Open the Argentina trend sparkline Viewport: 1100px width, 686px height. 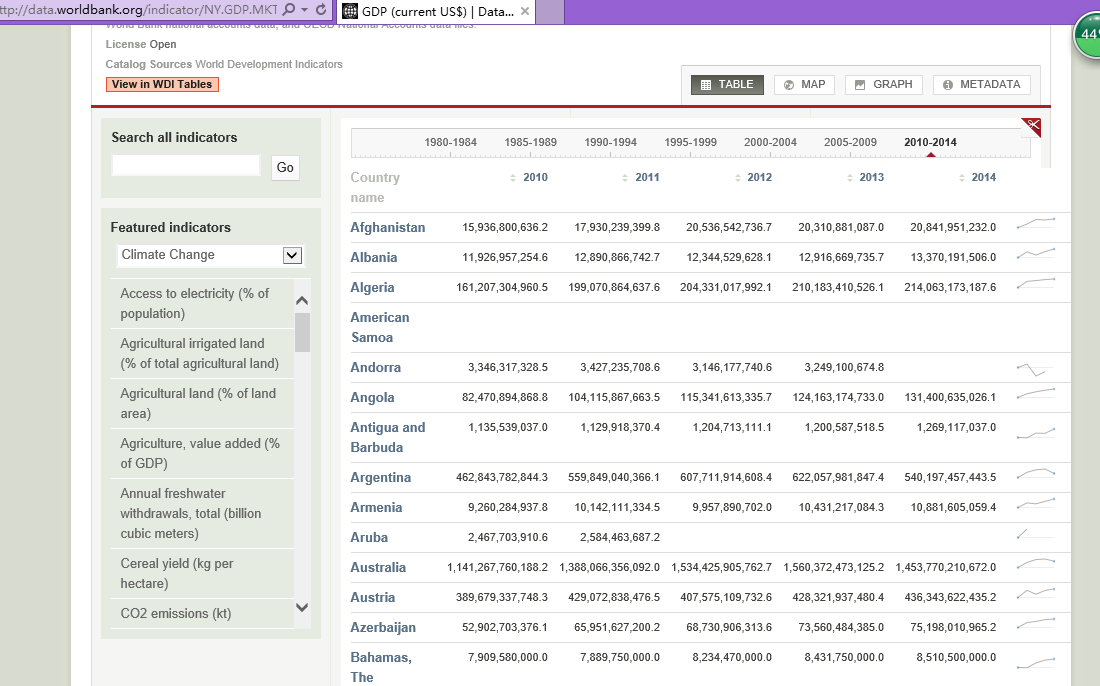(1035, 475)
